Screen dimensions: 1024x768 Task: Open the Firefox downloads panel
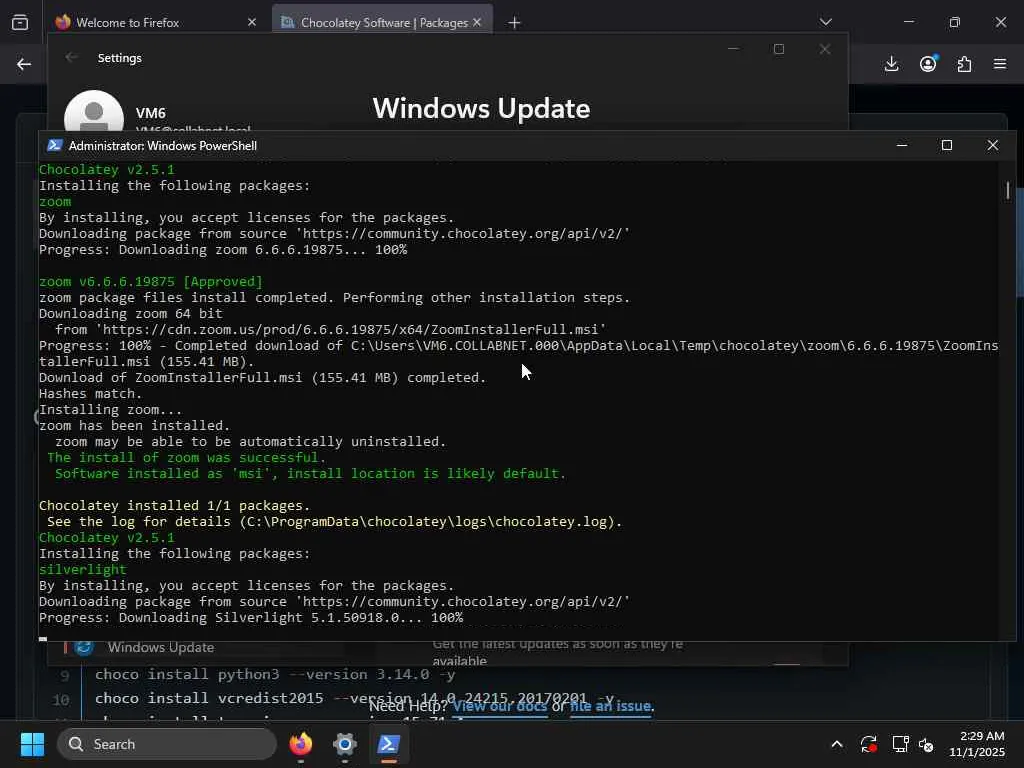(x=891, y=64)
